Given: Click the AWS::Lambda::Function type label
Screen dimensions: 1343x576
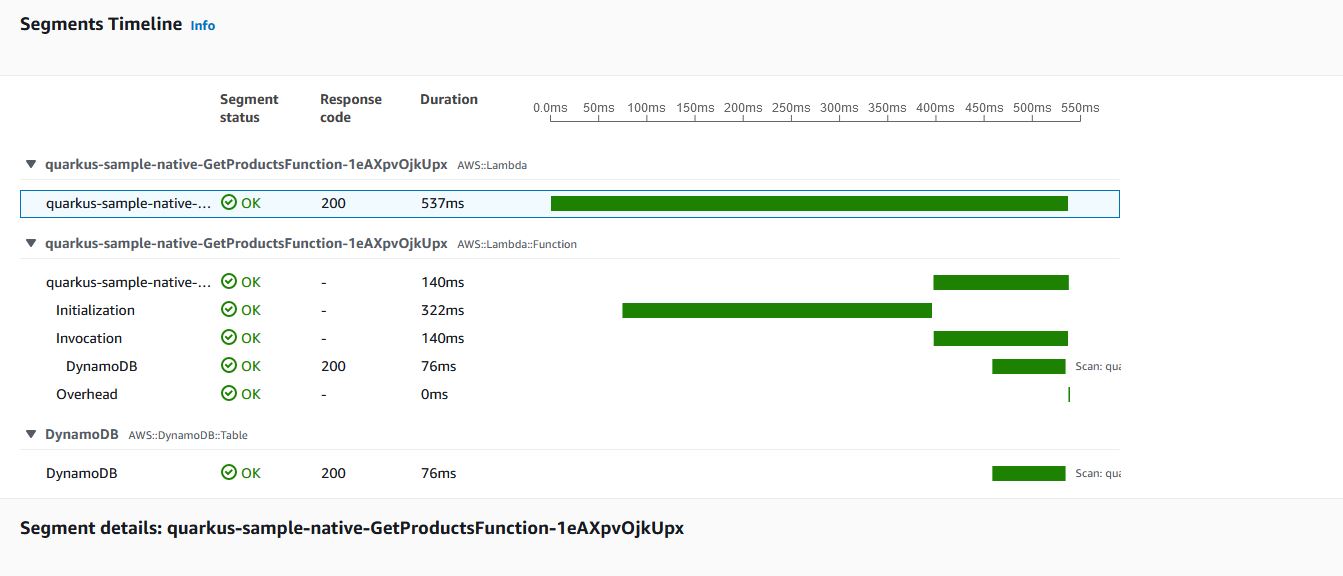Looking at the screenshot, I should 517,244.
